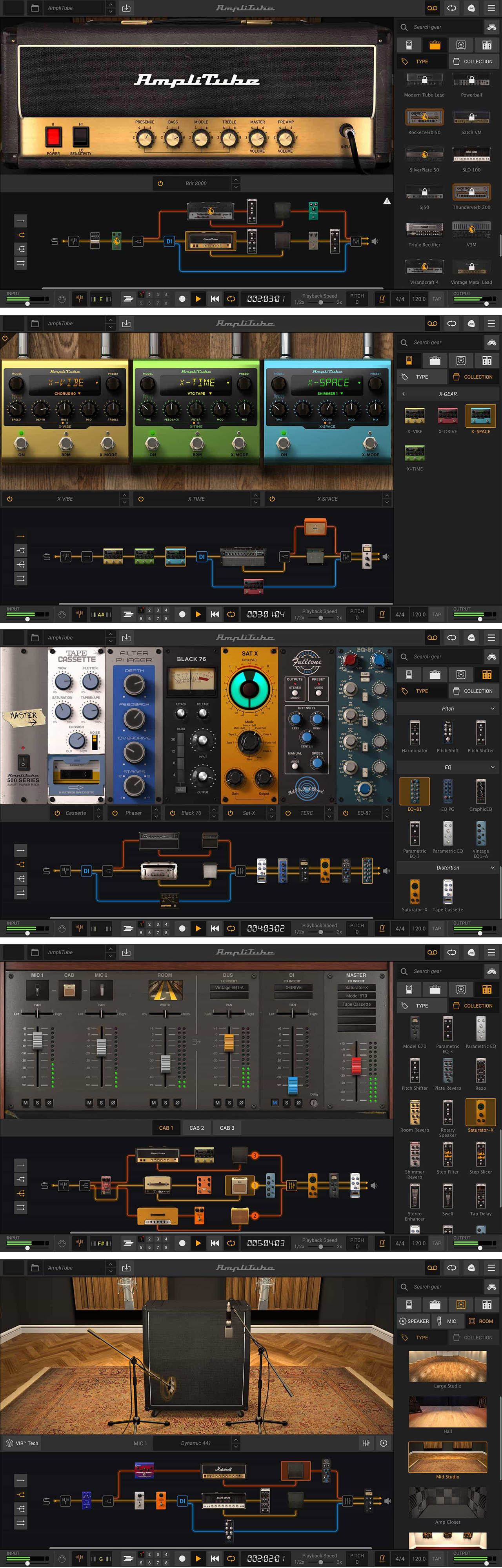Toggle the Cassette module power button

pos(57,813)
